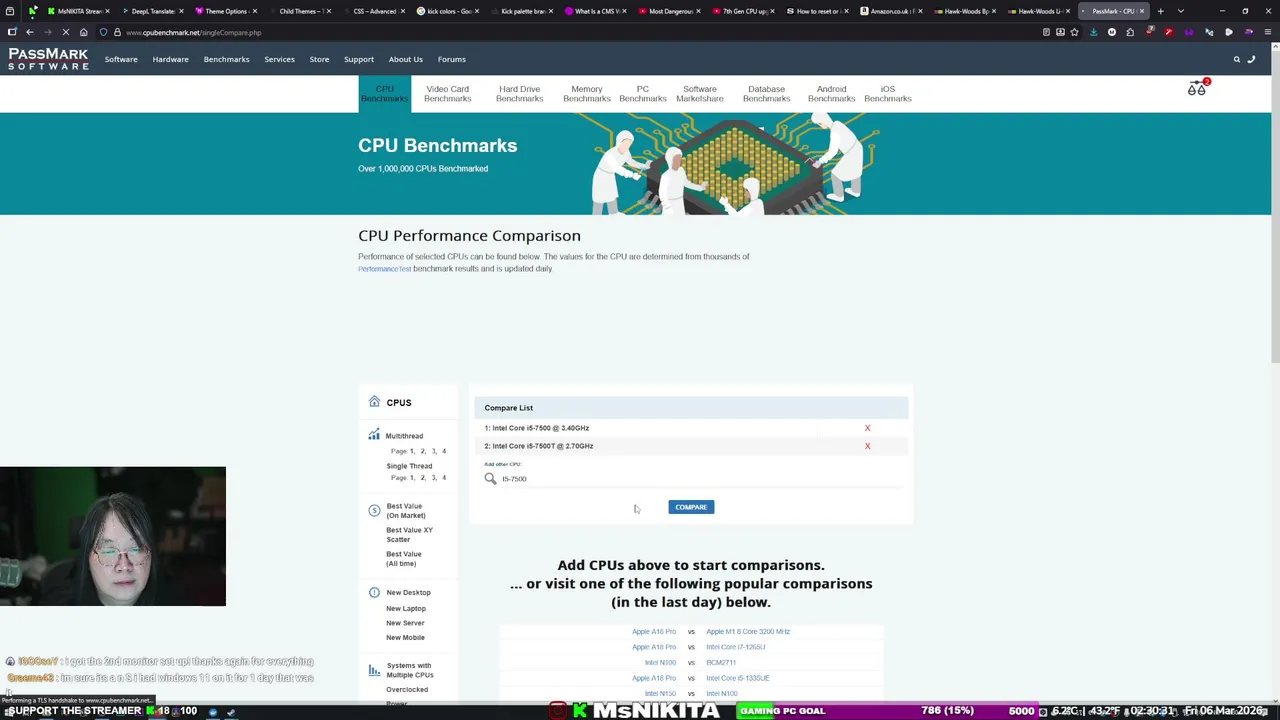Viewport: 1280px width, 720px height.
Task: Open the Support menu
Action: [x=359, y=59]
